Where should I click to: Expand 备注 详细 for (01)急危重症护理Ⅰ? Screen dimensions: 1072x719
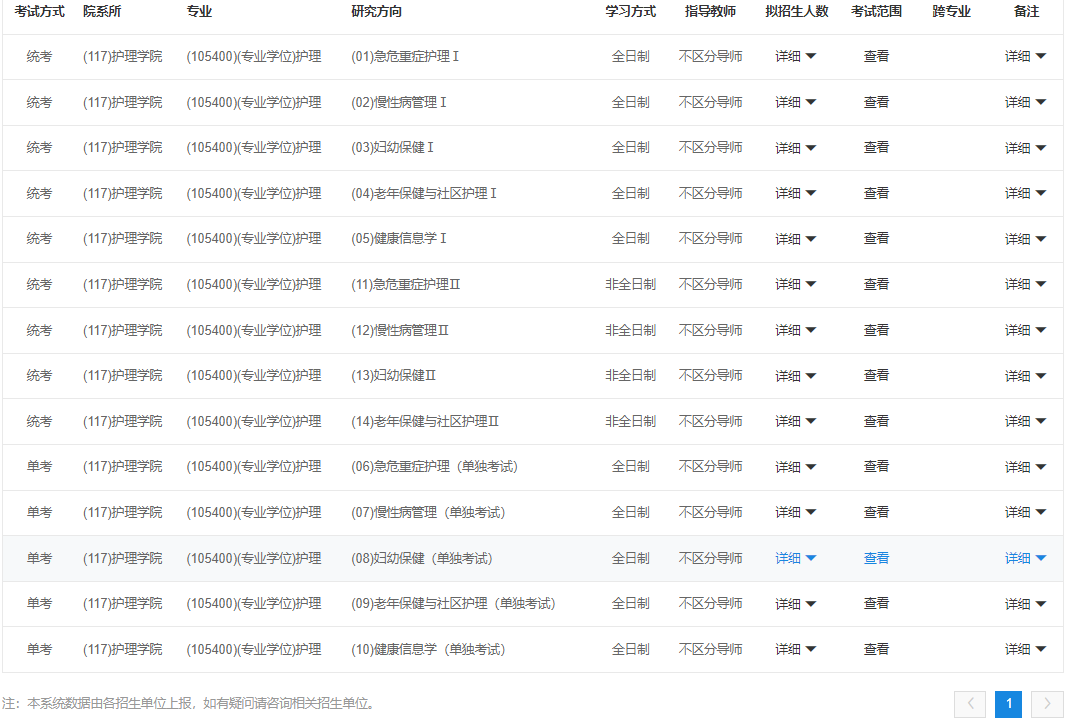1025,57
